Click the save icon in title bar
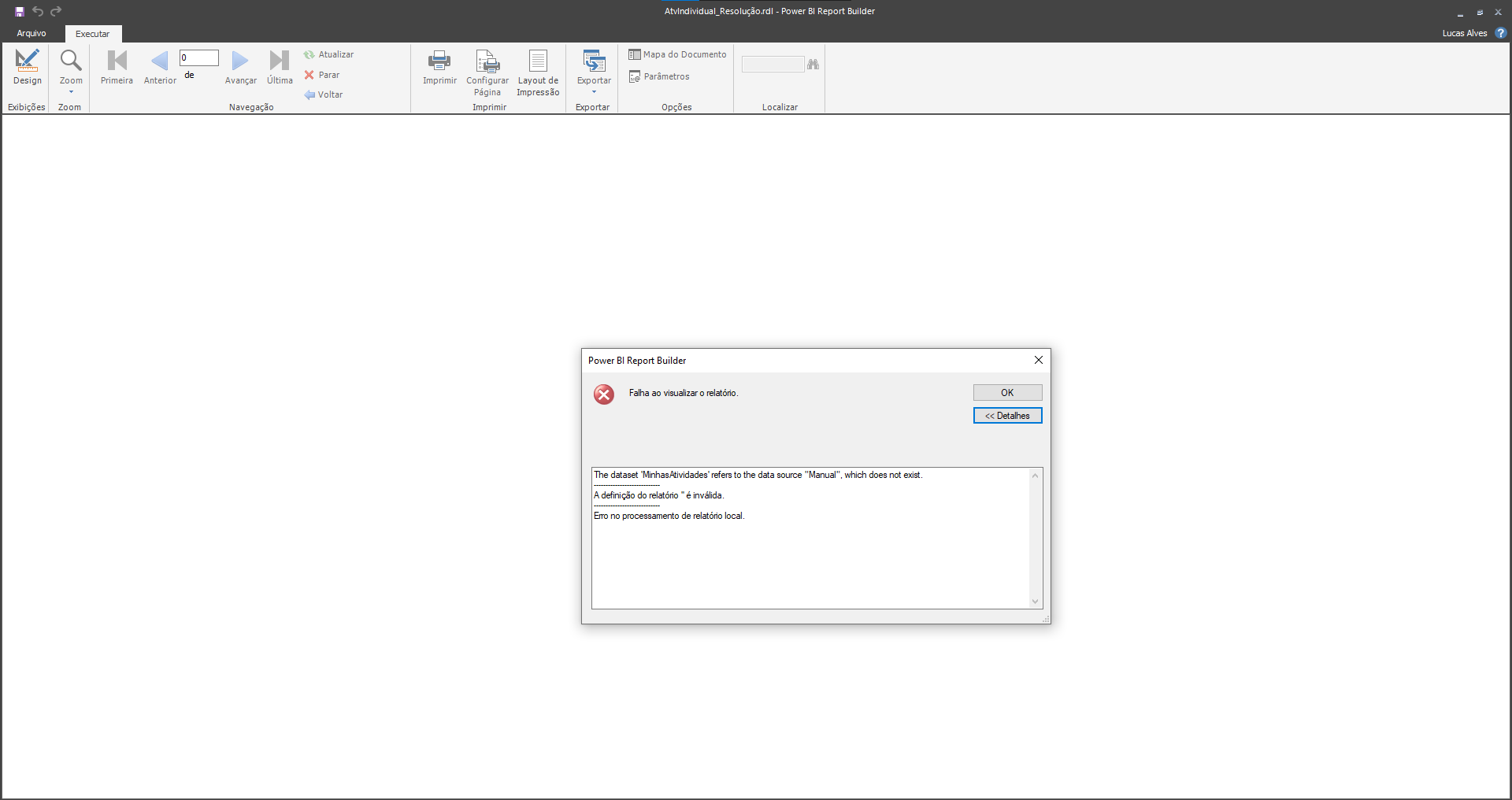Image resolution: width=1512 pixels, height=800 pixels. [x=20, y=11]
